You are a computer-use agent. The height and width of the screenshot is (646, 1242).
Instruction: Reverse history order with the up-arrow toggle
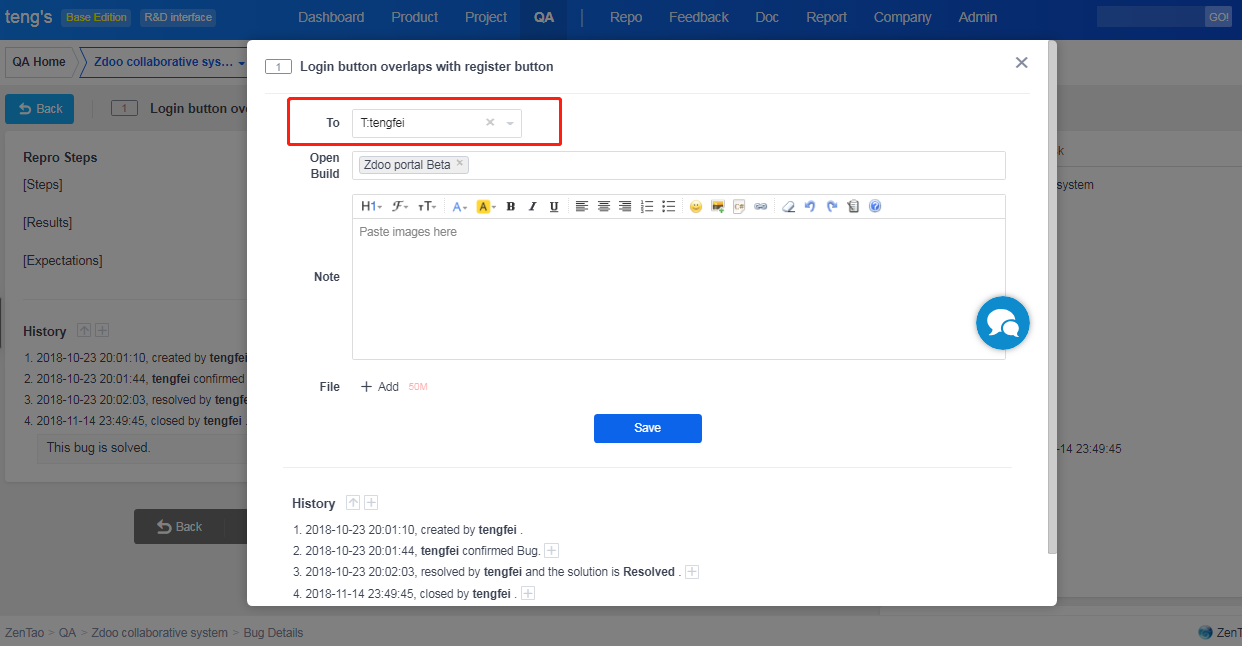point(352,503)
